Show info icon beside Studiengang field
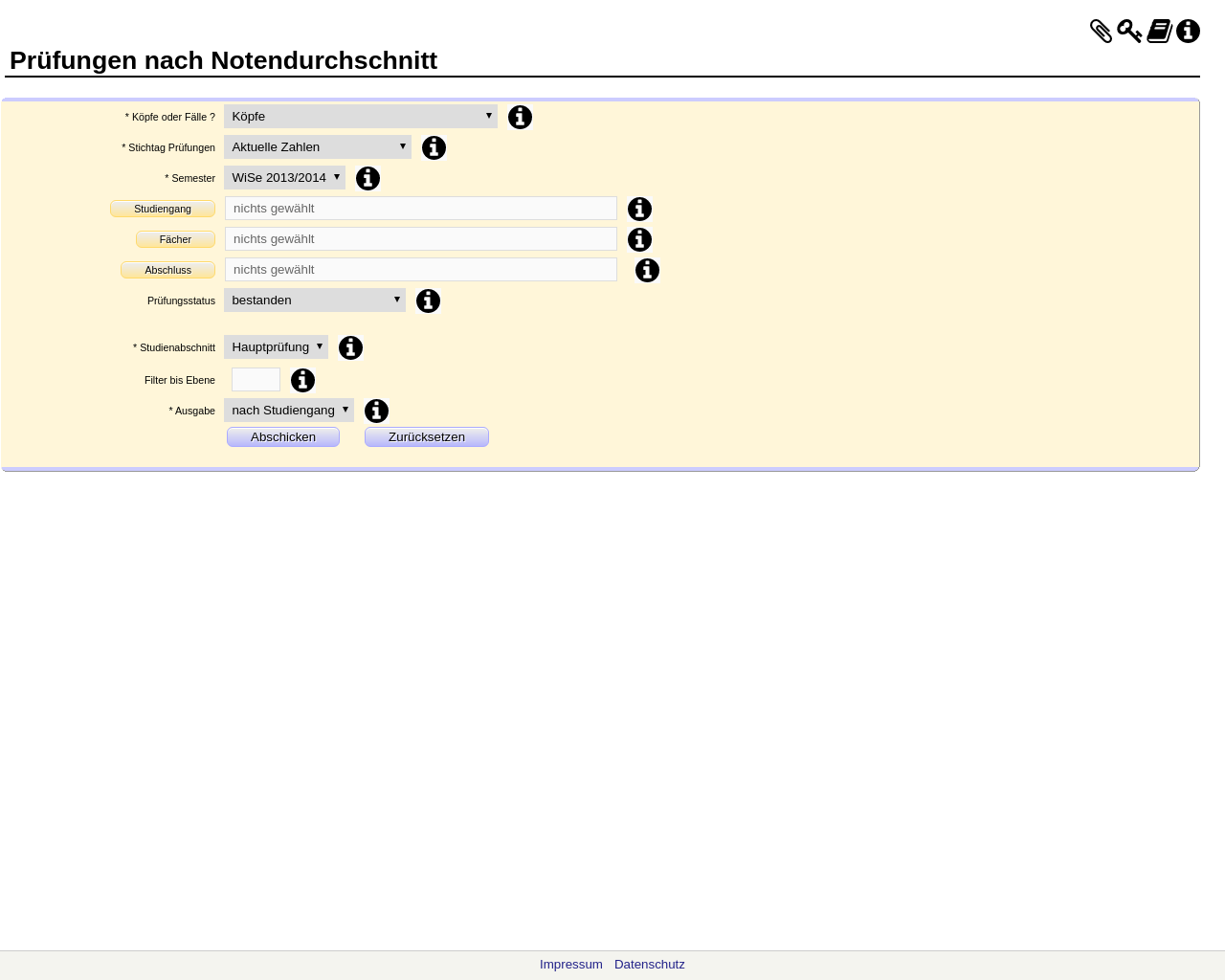Viewport: 1225px width, 980px height. point(639,209)
